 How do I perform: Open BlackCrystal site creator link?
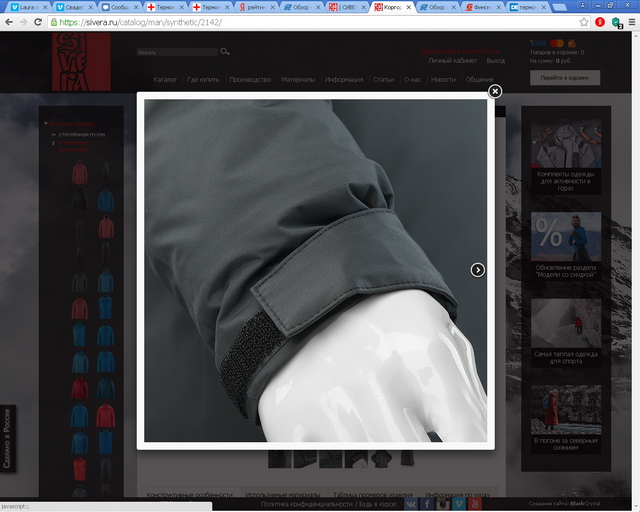click(x=585, y=504)
